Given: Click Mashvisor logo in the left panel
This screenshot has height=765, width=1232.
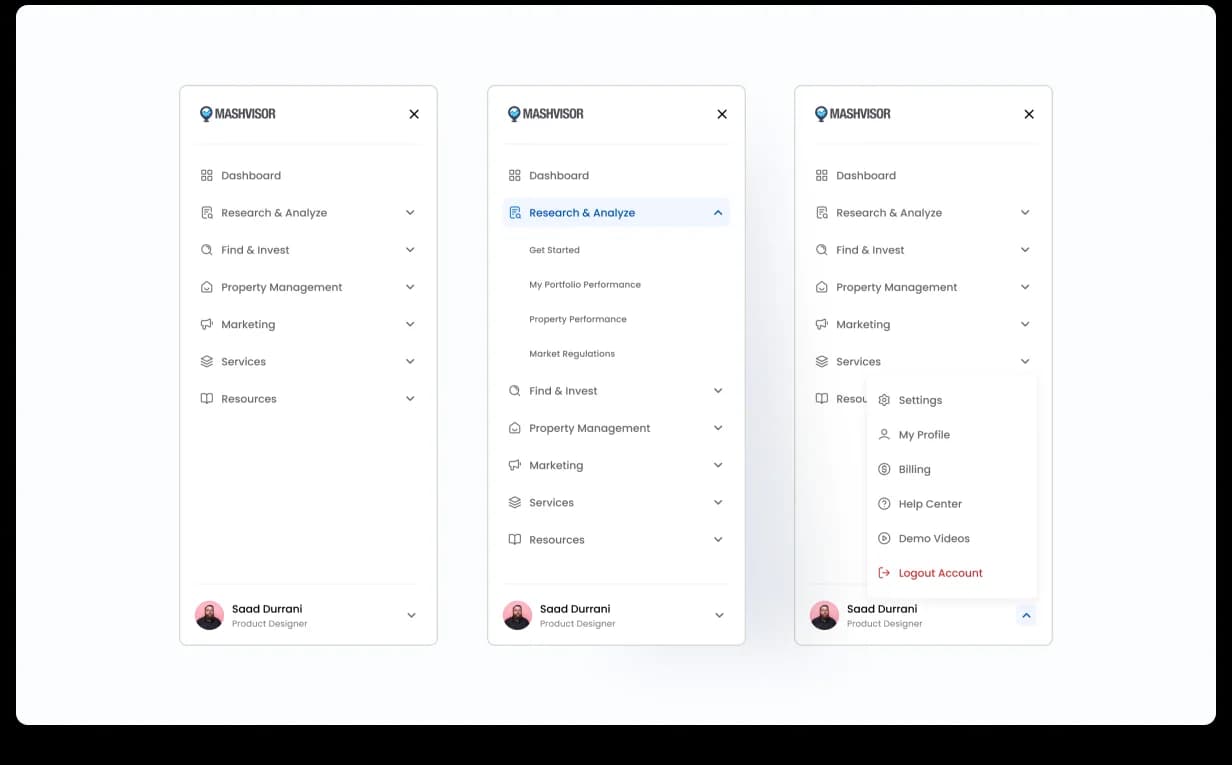Looking at the screenshot, I should click(238, 114).
